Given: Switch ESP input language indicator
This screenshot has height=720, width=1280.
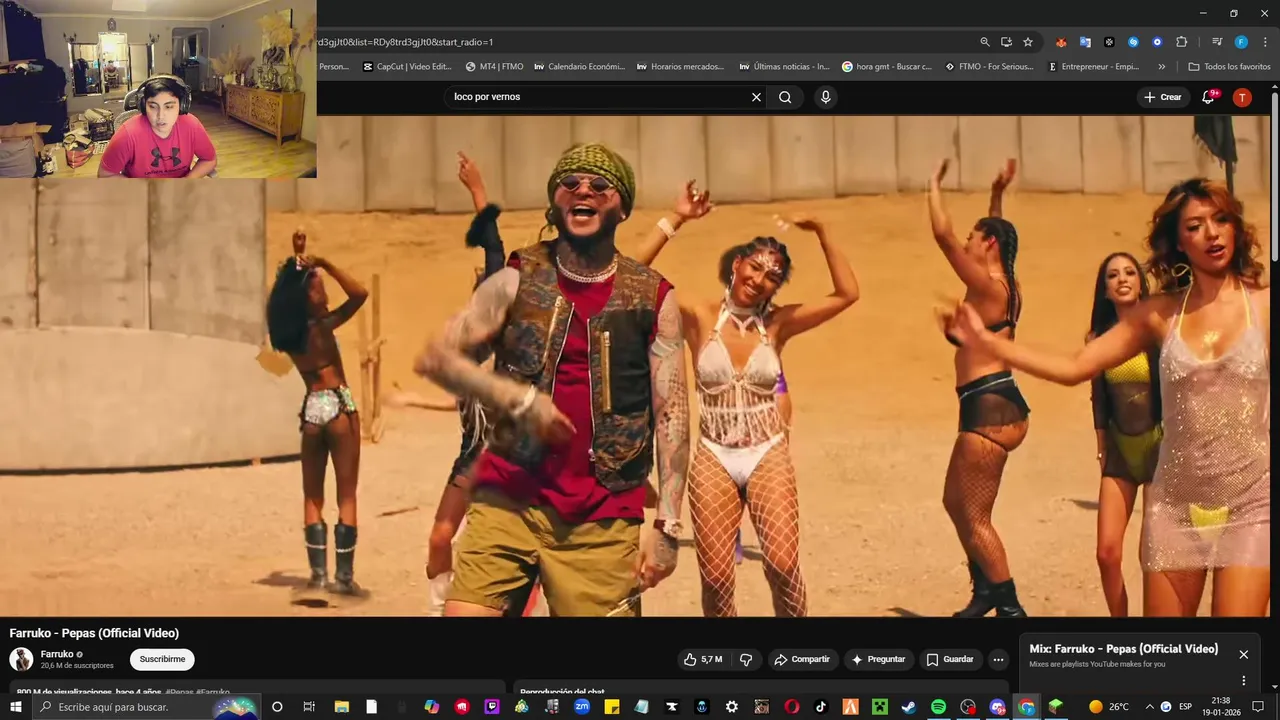Looking at the screenshot, I should tap(1186, 707).
